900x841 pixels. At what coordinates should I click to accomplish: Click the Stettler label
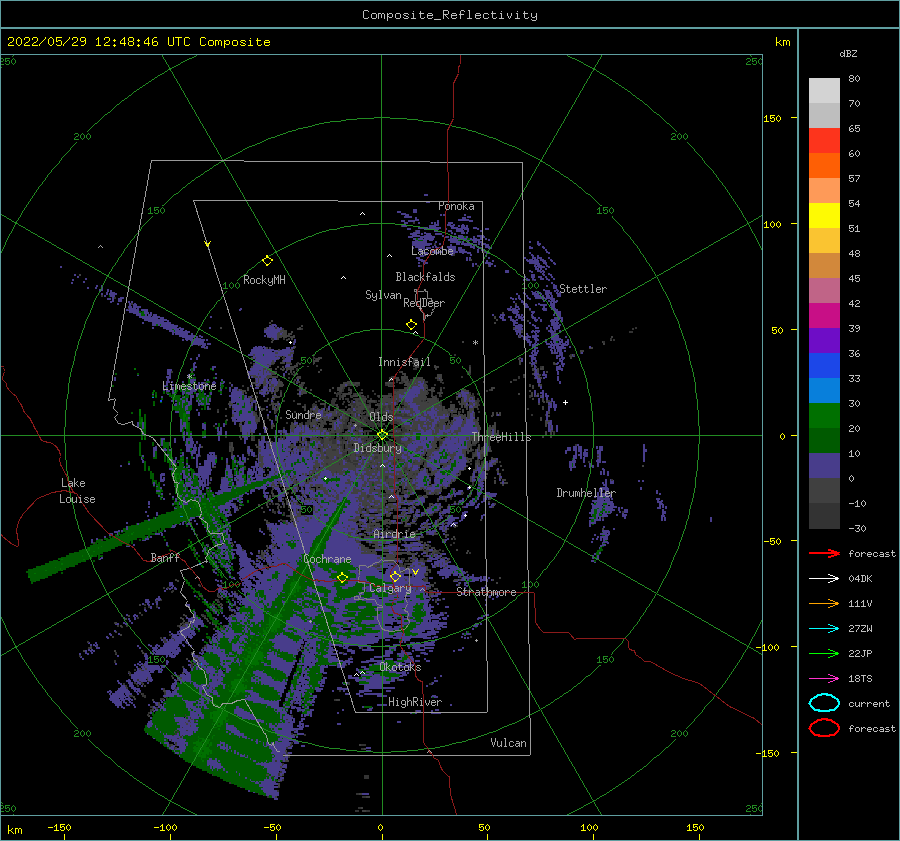click(x=583, y=289)
